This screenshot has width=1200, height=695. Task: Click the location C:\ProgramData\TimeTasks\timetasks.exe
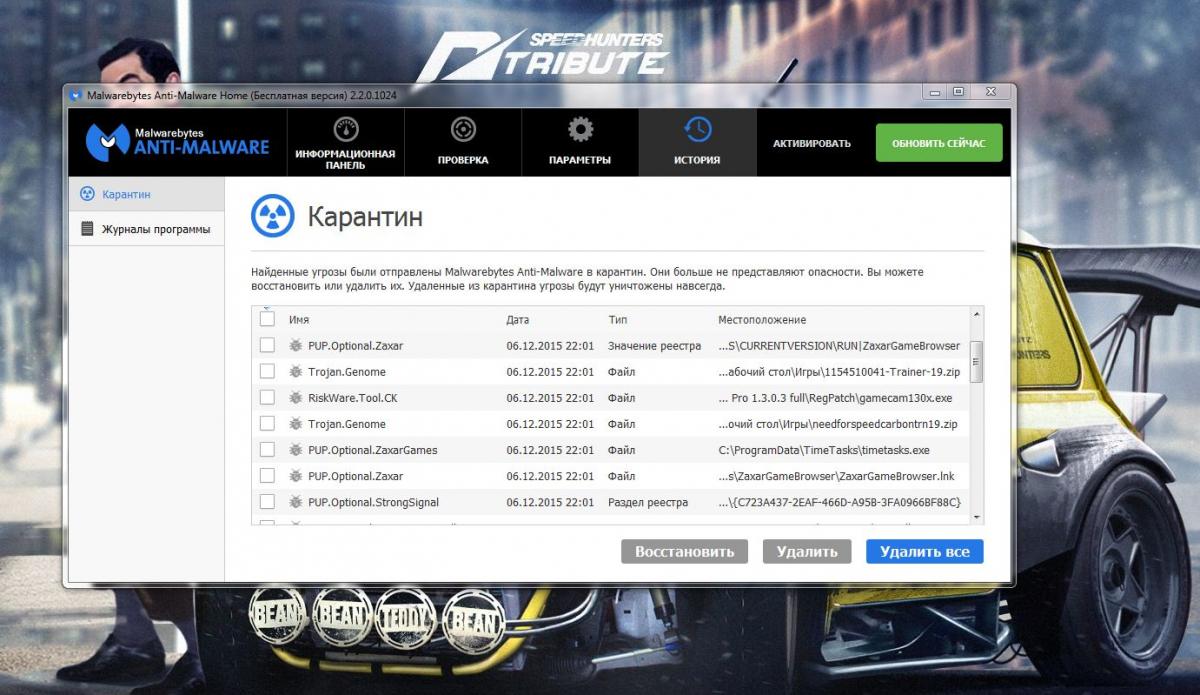tap(824, 450)
